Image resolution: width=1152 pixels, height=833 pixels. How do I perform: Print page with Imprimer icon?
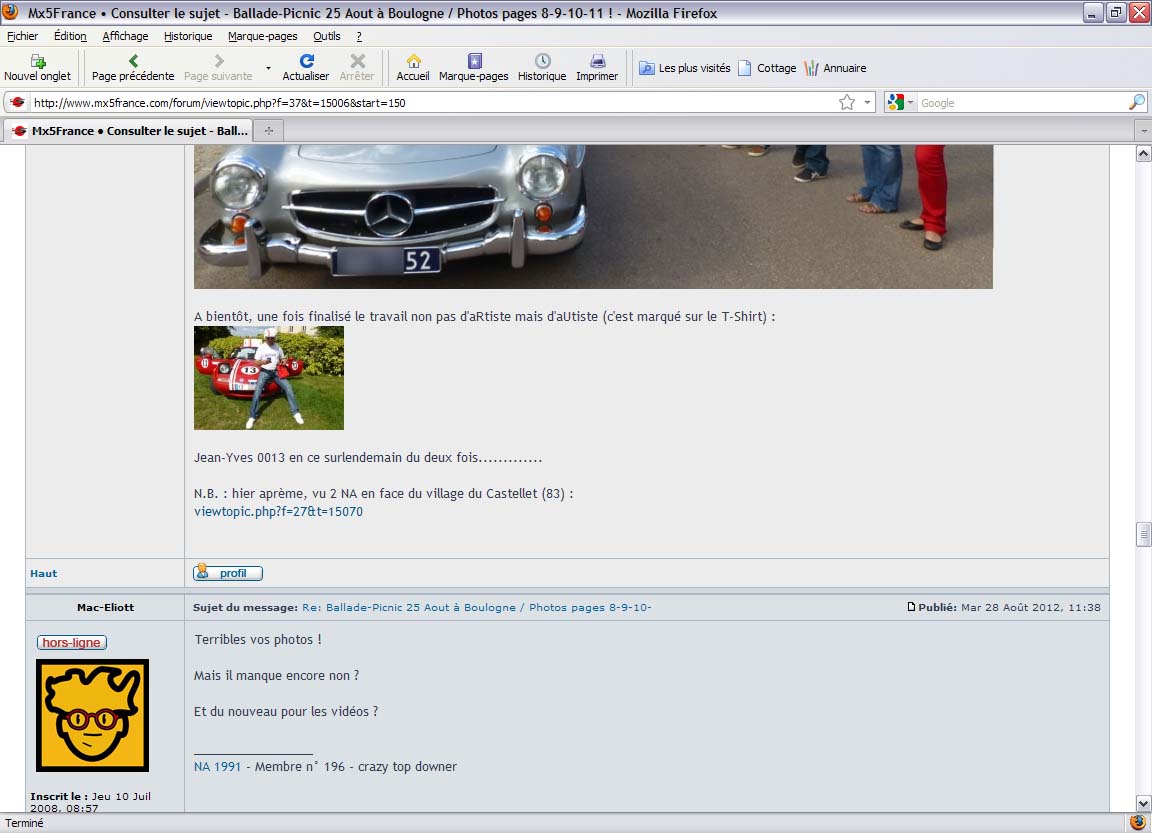pyautogui.click(x=597, y=61)
